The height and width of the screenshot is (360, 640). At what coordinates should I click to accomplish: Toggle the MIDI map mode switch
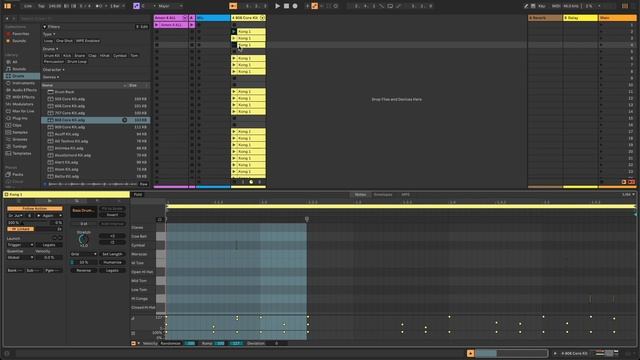pyautogui.click(x=556, y=6)
